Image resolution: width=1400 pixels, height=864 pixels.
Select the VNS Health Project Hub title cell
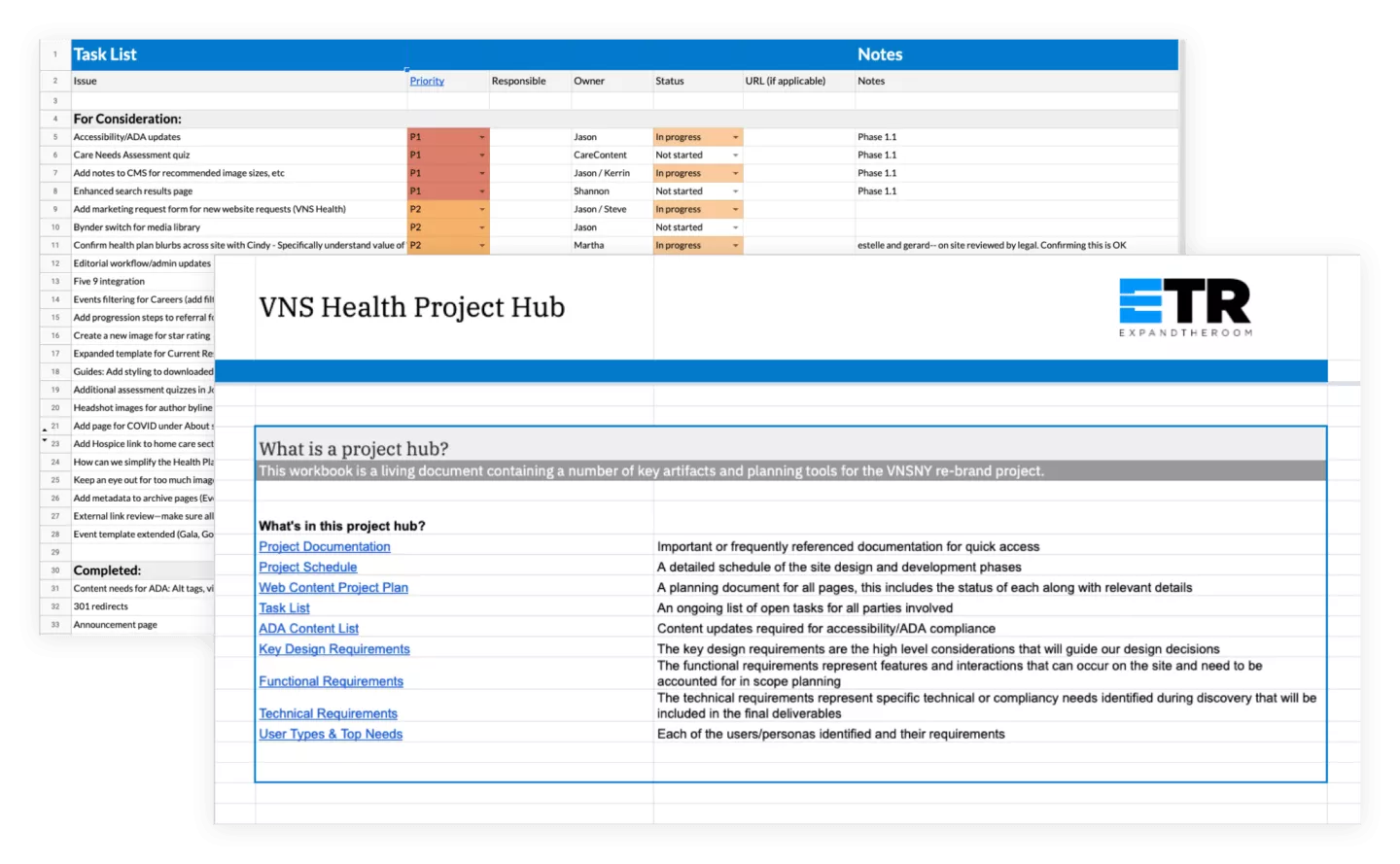pos(412,308)
